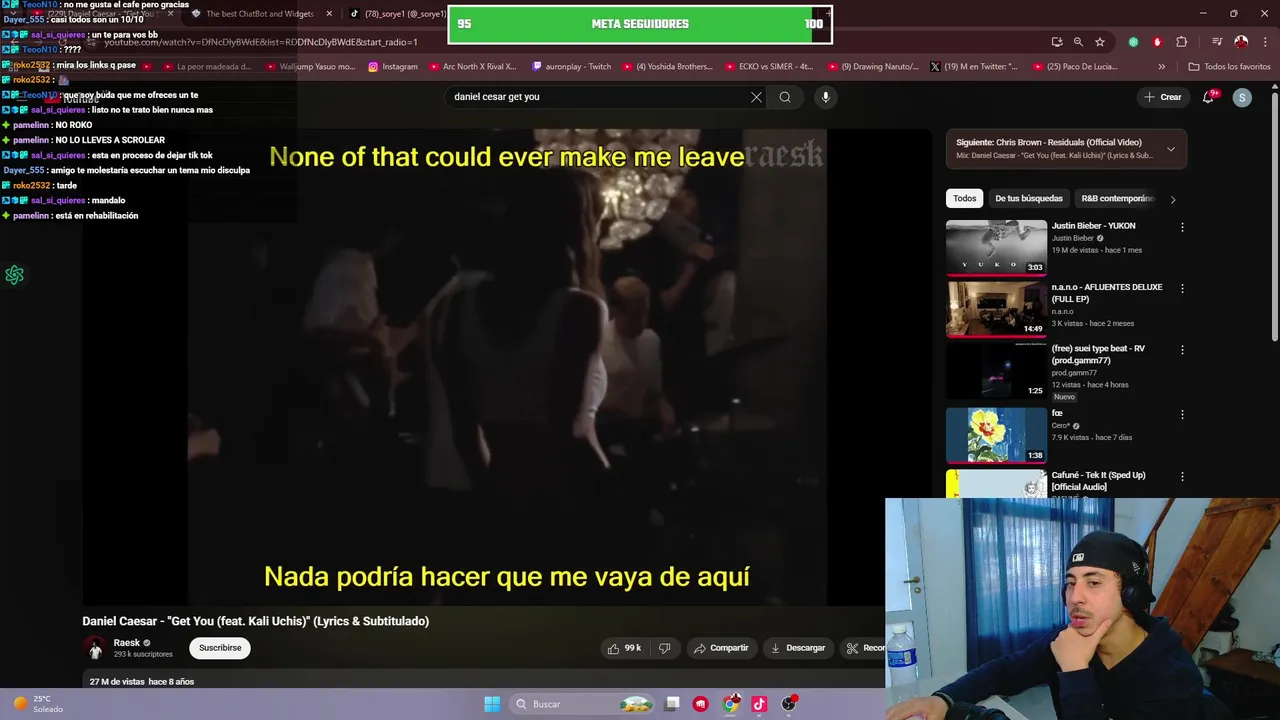Viewport: 1280px width, 720px height.
Task: Clear the YouTube search box text
Action: click(756, 97)
